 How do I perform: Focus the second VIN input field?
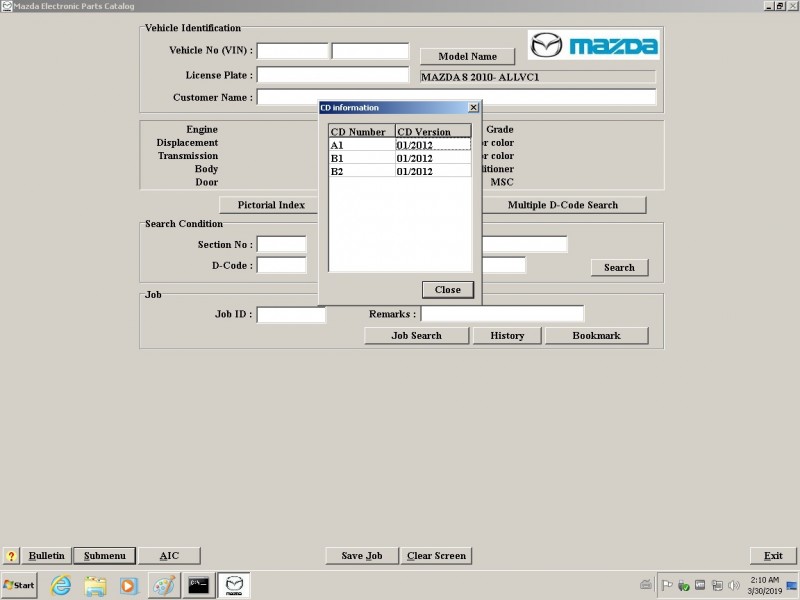[370, 51]
